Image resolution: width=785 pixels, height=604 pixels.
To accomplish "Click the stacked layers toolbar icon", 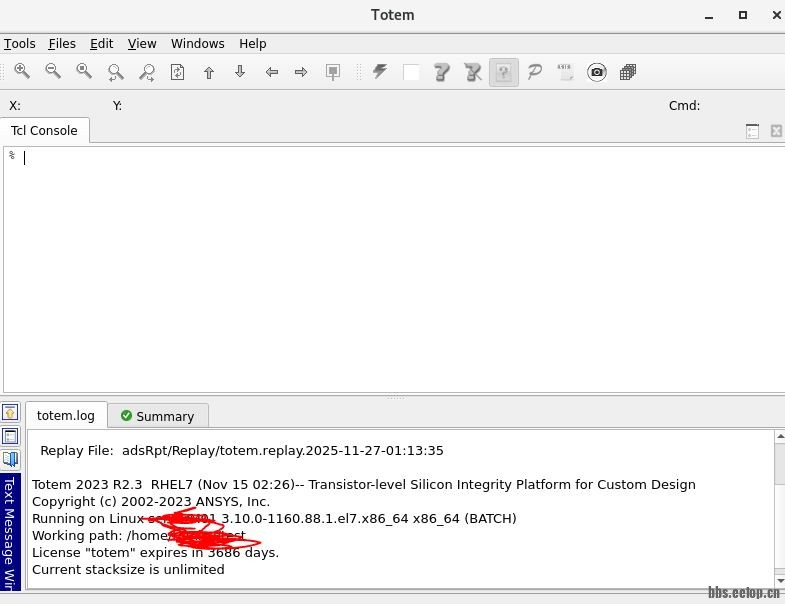I will 628,72.
